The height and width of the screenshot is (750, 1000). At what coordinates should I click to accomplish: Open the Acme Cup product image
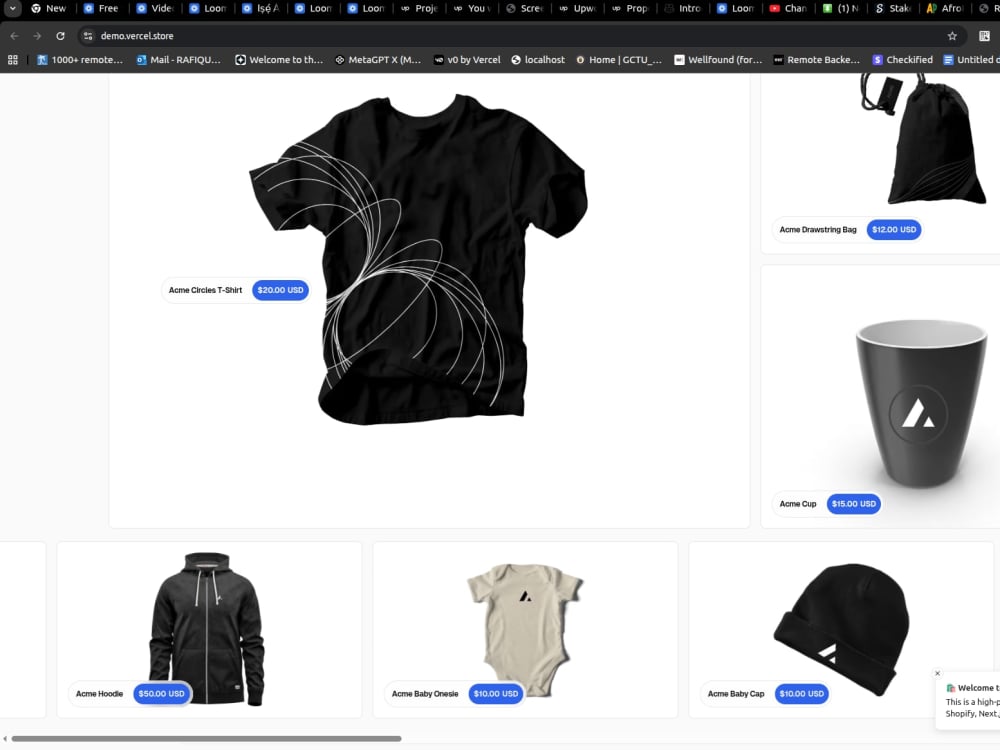[922, 403]
